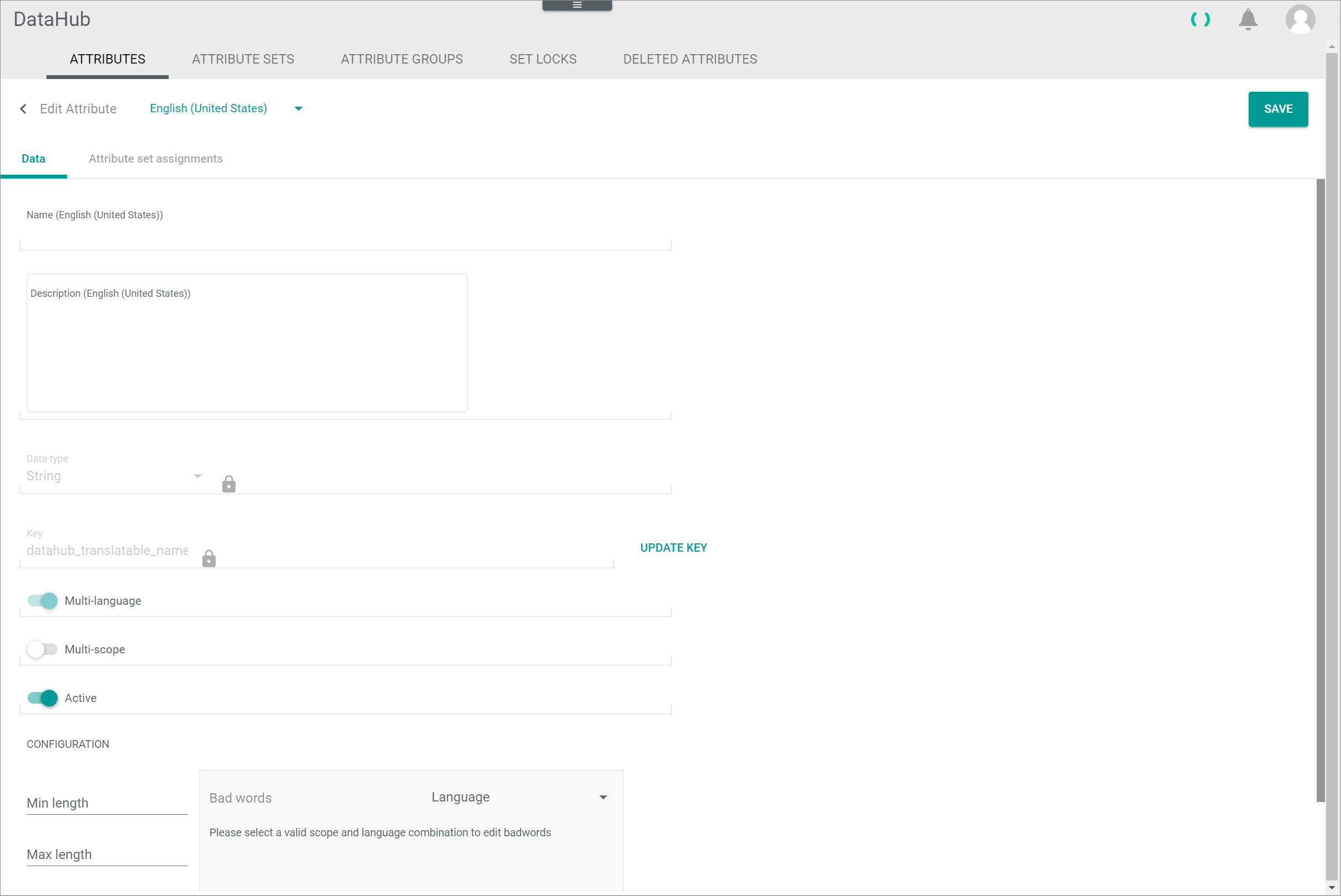Switch to the Data tab
Viewport: 1341px width, 896px height.
click(33, 159)
